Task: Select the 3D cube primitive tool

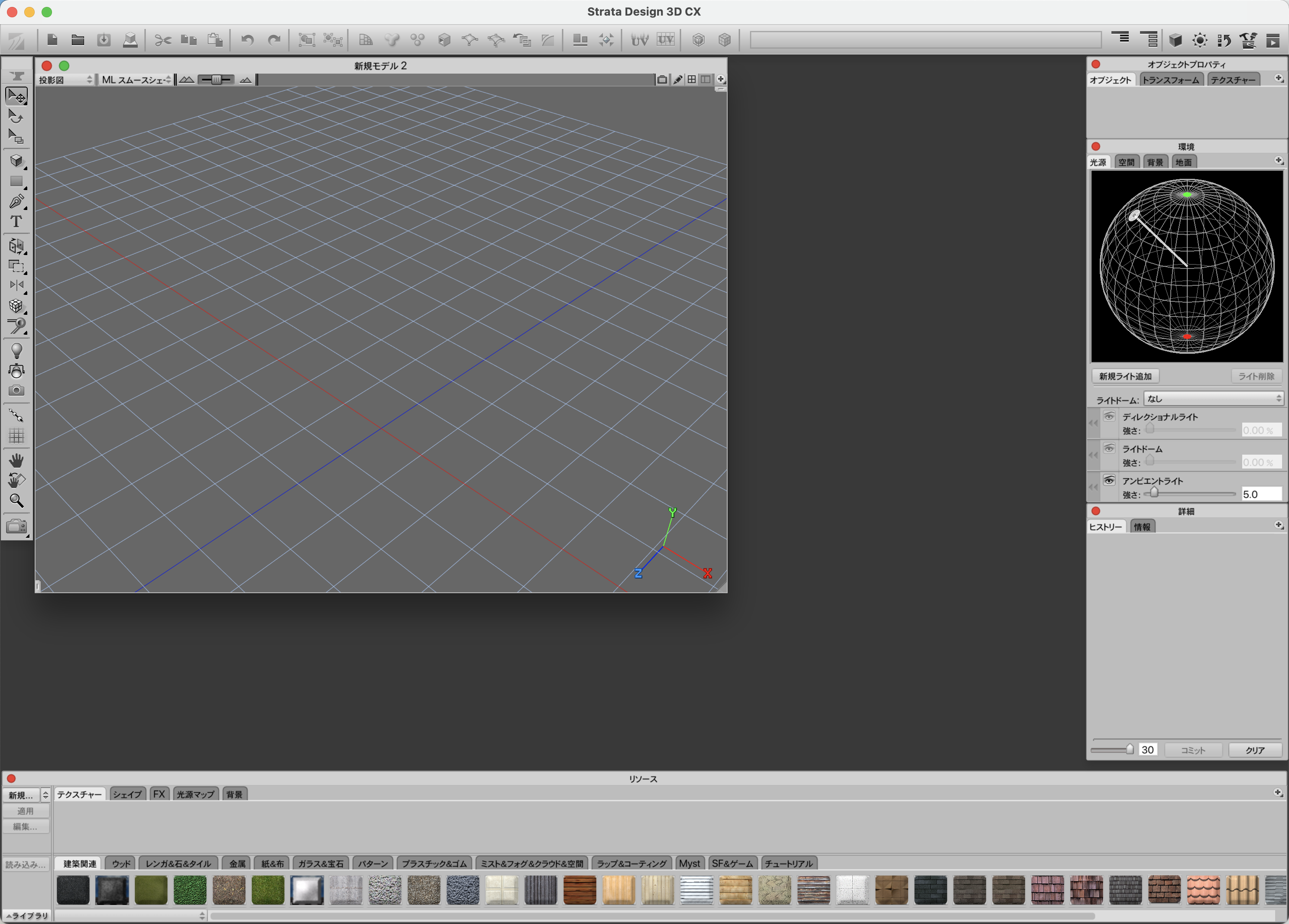Action: coord(16,162)
